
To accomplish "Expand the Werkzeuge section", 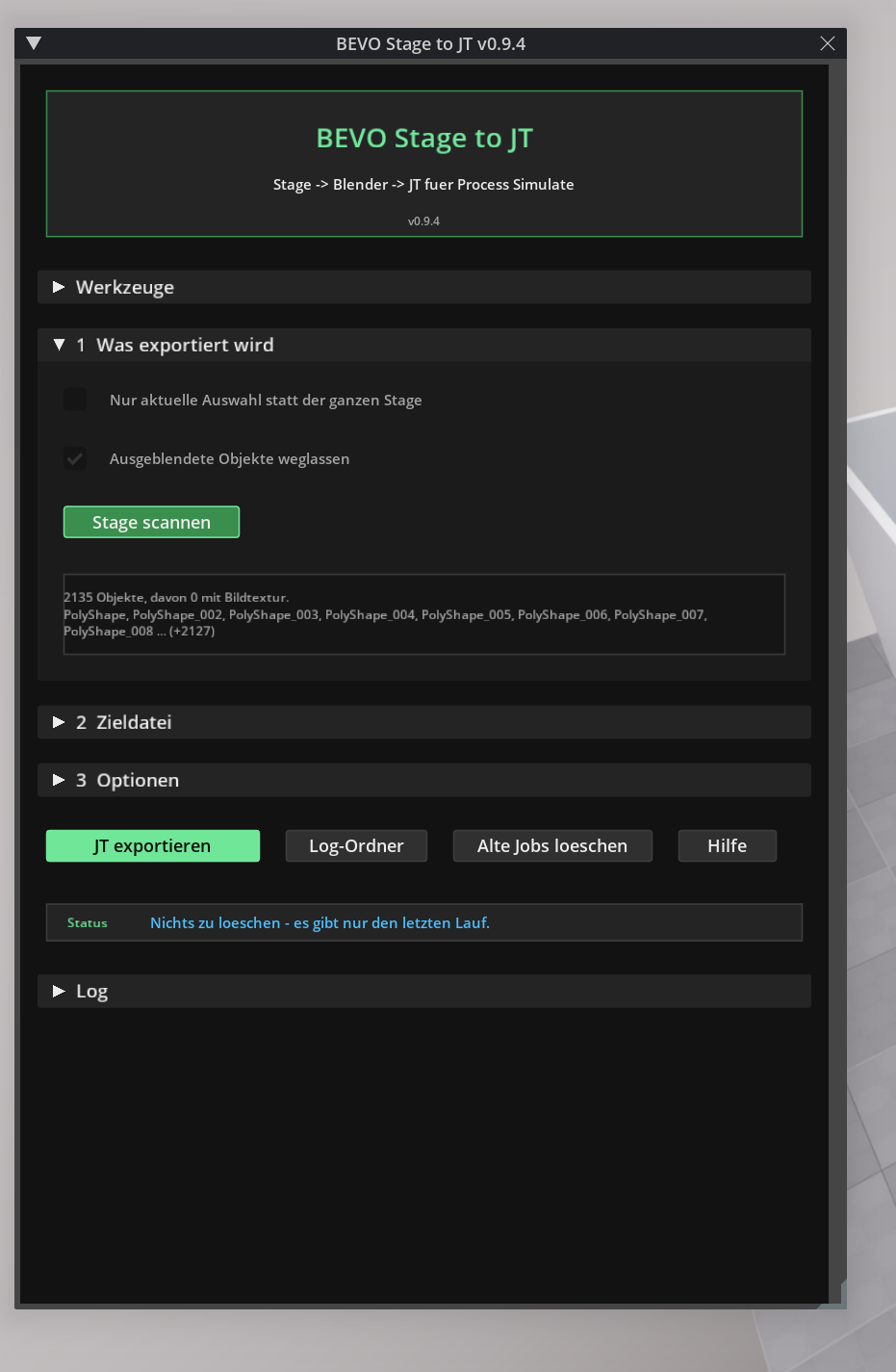I will [423, 287].
